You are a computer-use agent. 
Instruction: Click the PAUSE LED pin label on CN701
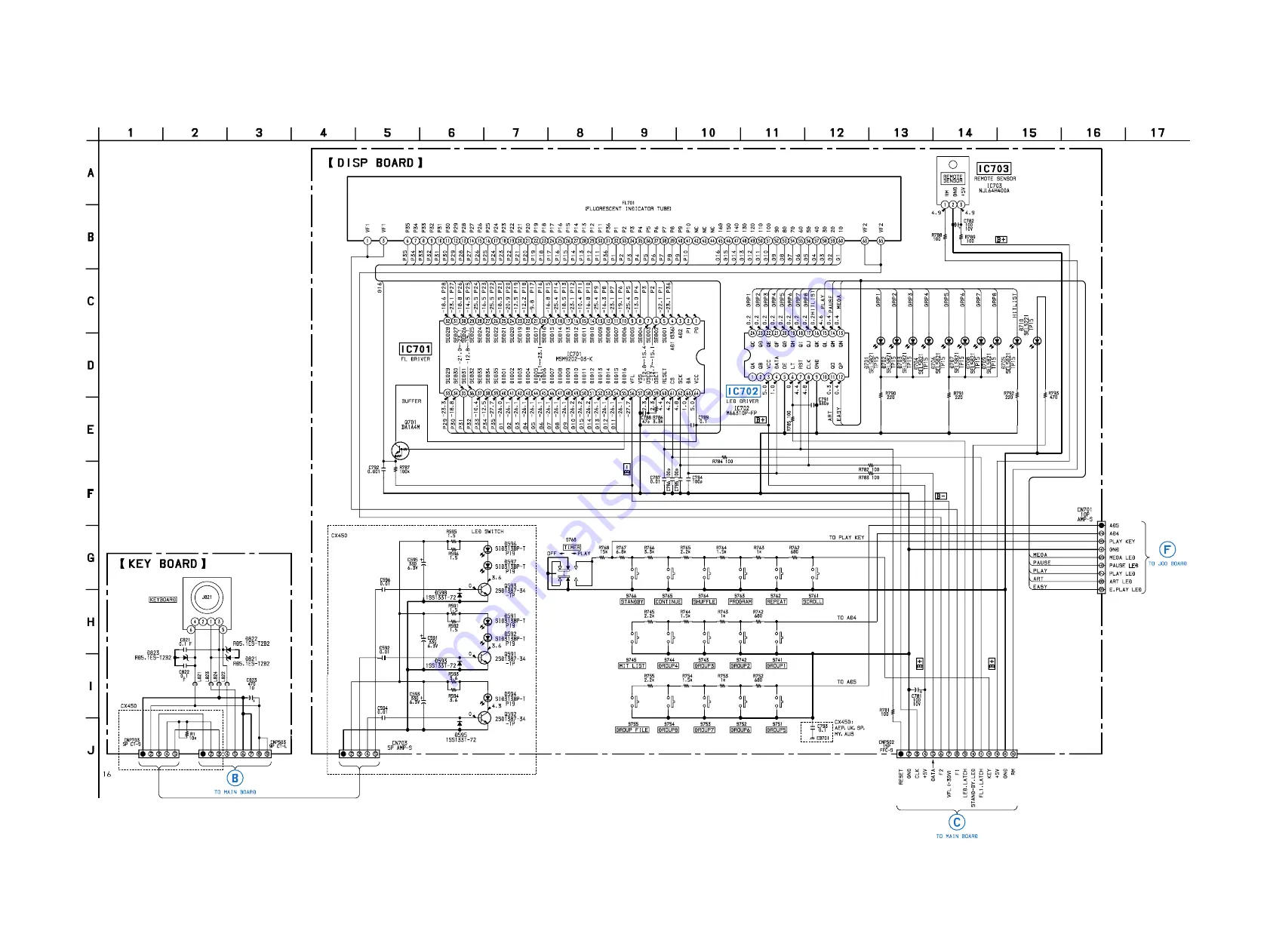click(x=1124, y=566)
